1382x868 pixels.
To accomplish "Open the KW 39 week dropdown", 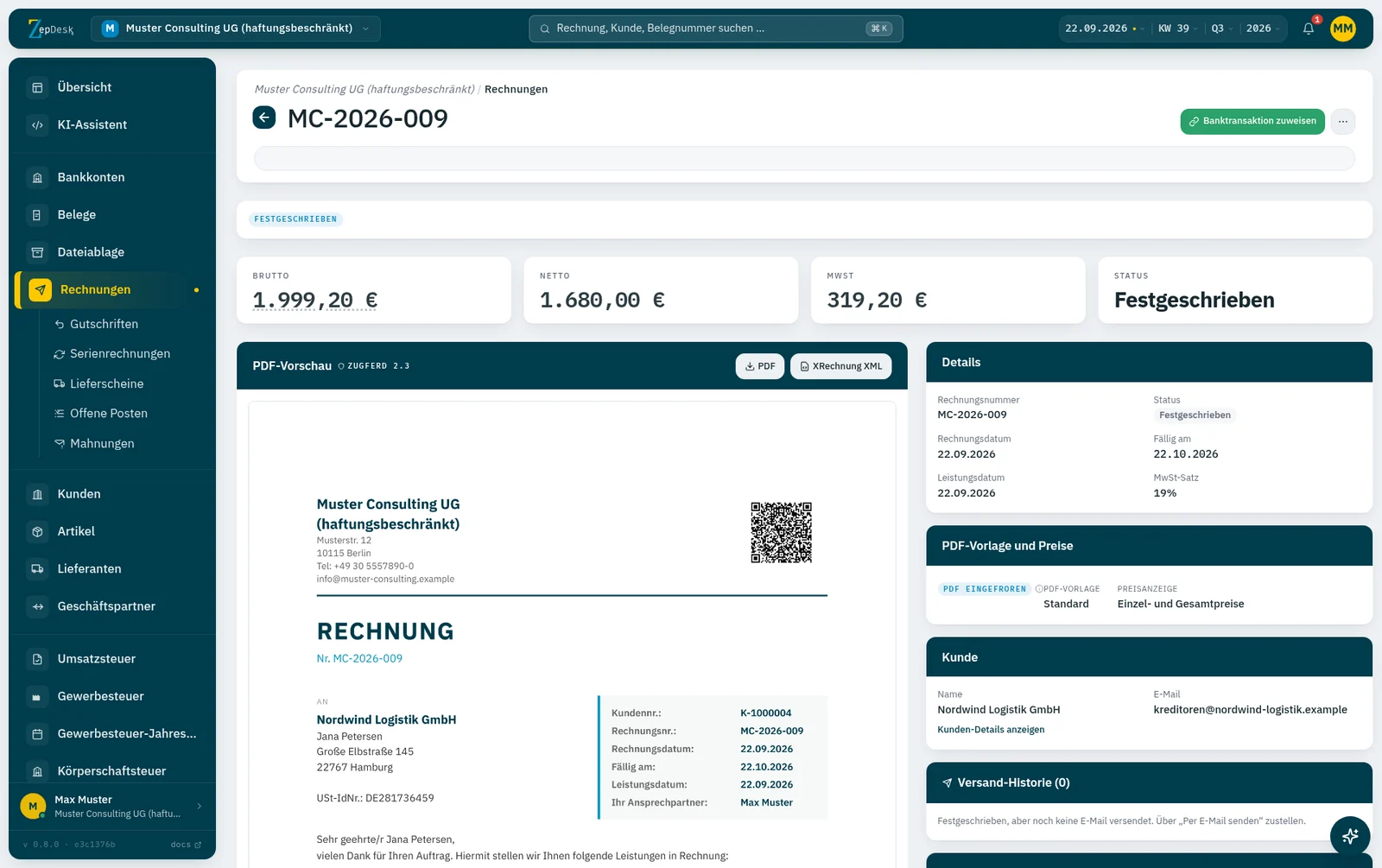I will click(1177, 29).
